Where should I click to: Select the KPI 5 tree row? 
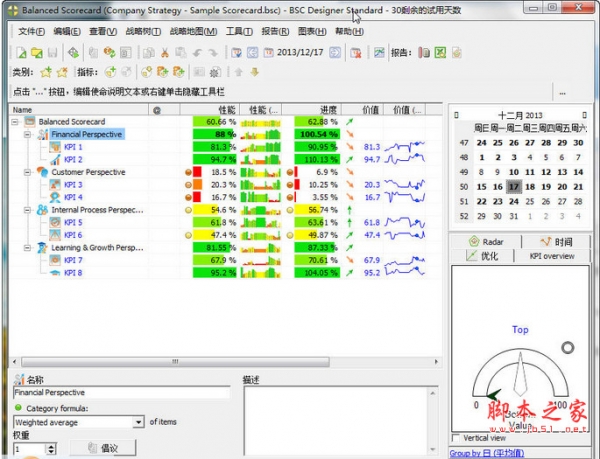(73, 223)
